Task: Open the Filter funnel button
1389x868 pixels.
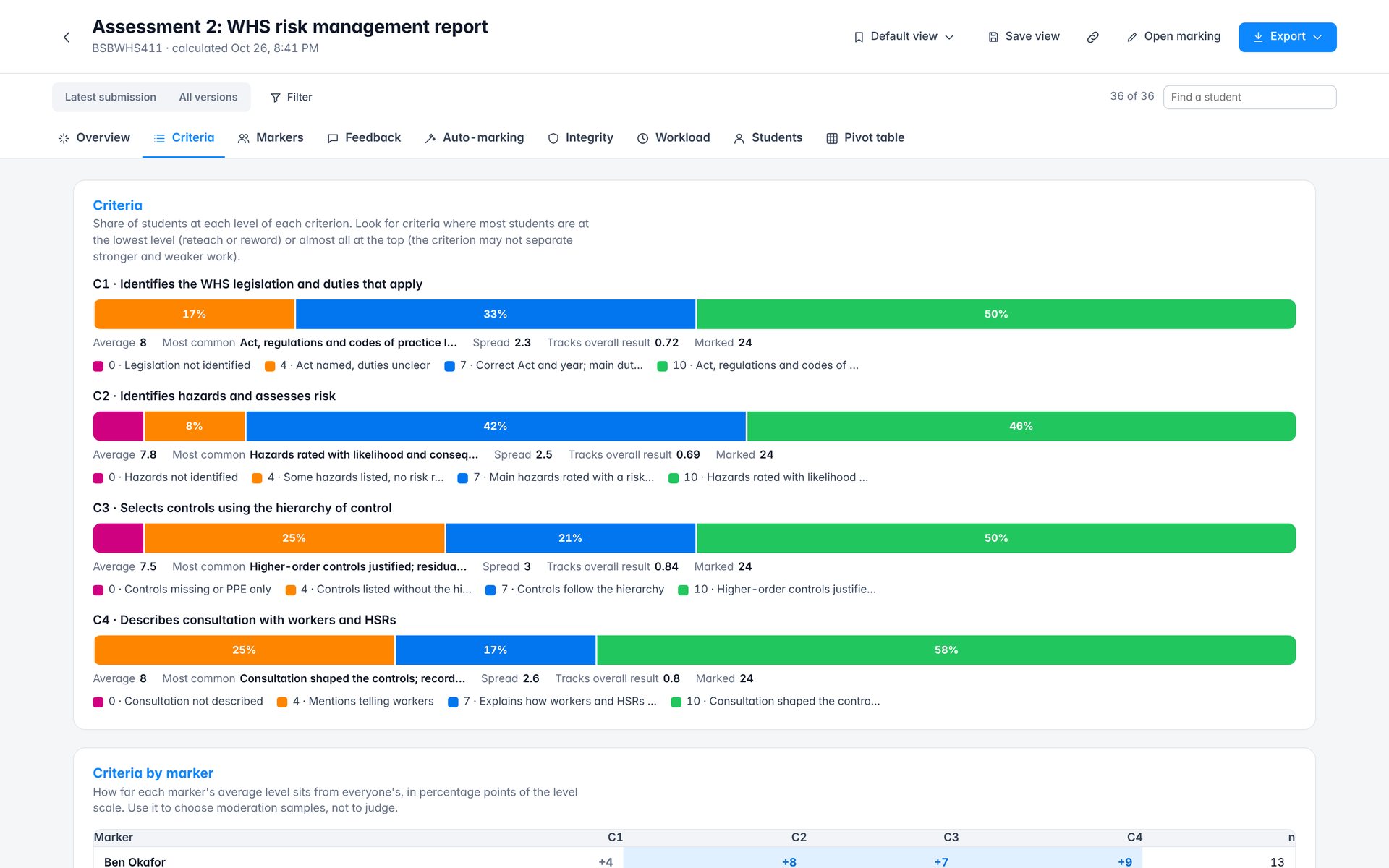Action: click(291, 97)
